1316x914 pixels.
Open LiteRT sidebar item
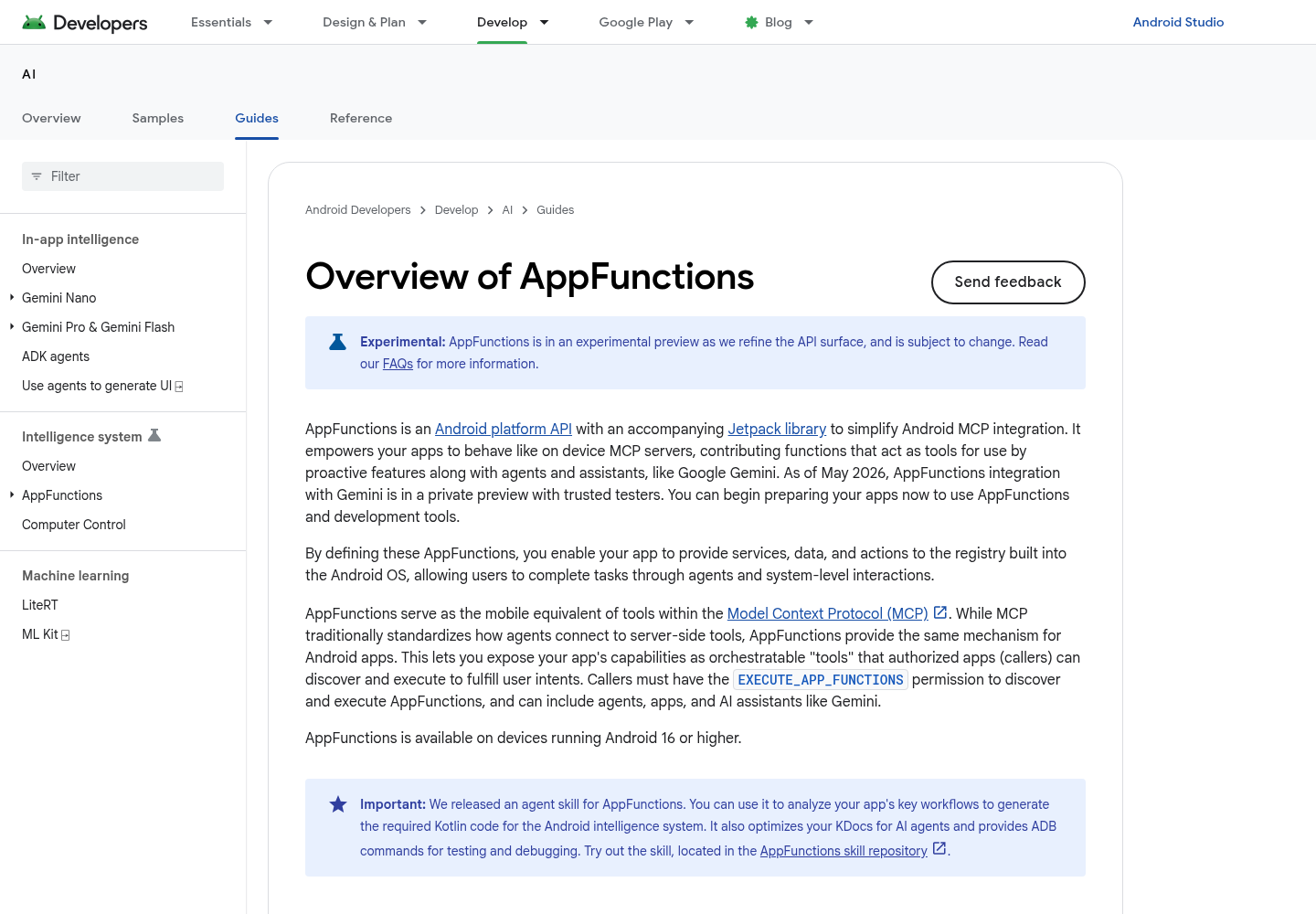[40, 605]
